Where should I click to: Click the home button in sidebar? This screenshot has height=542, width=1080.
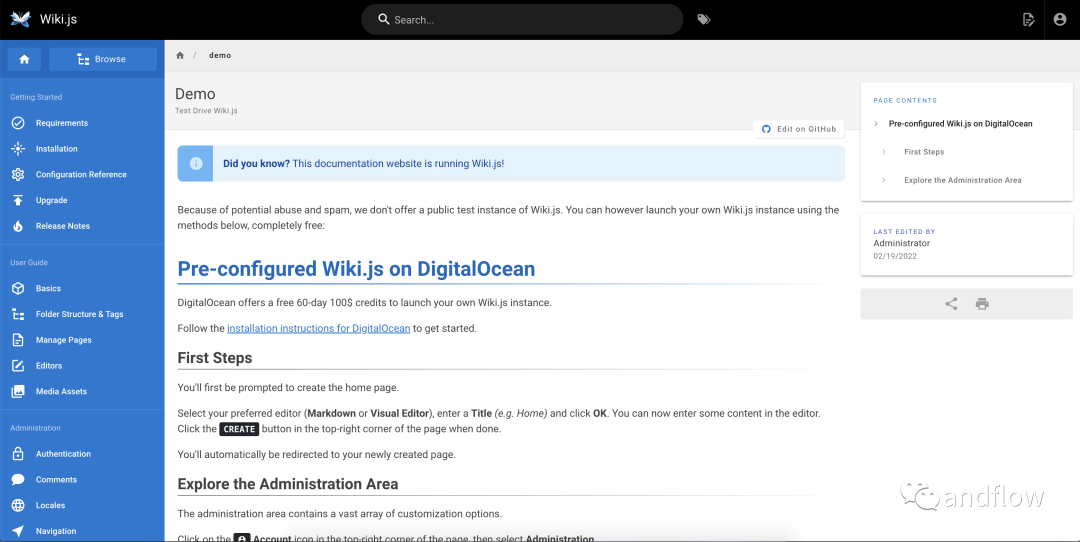[24, 59]
